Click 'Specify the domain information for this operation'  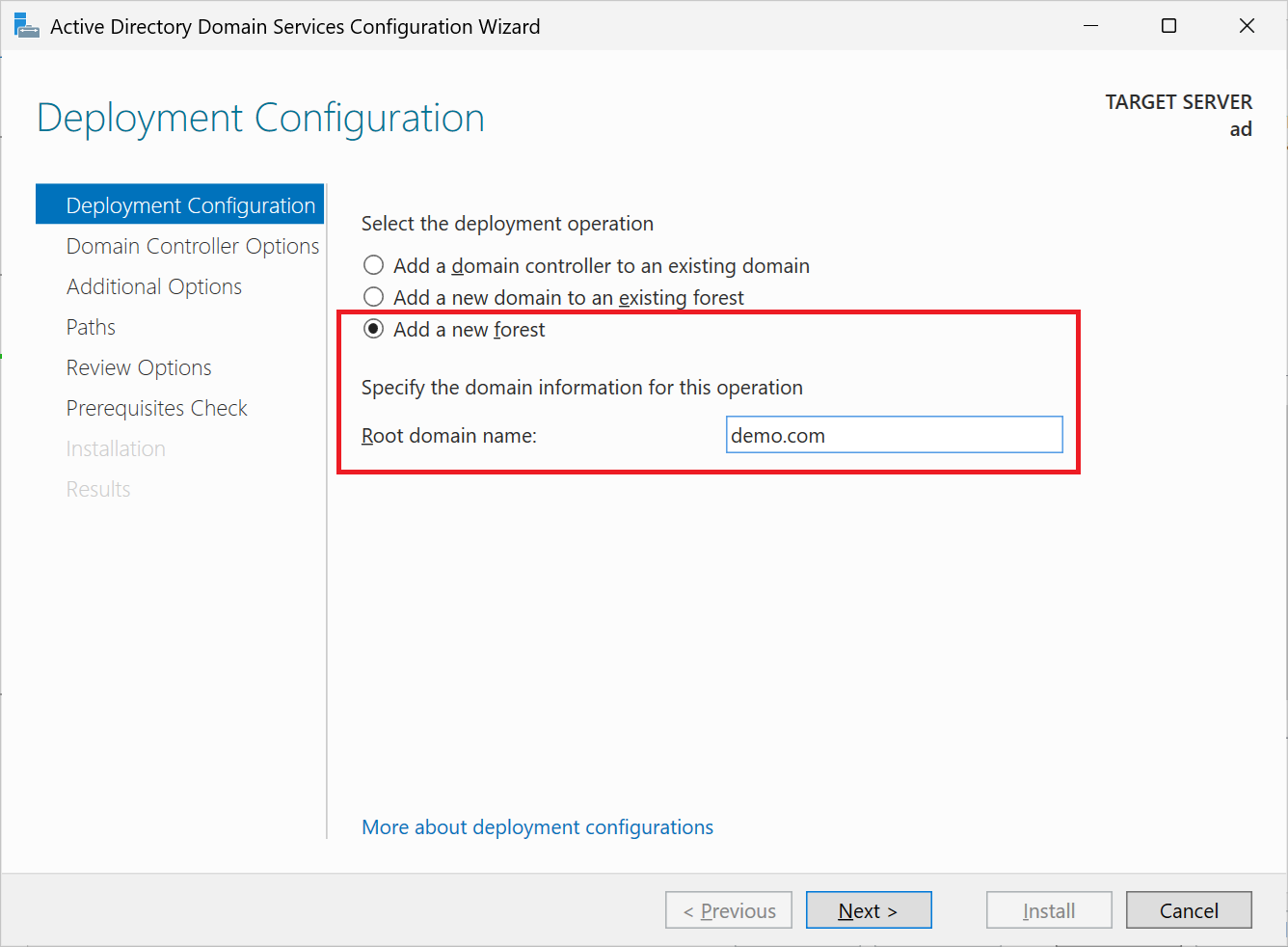click(x=582, y=388)
